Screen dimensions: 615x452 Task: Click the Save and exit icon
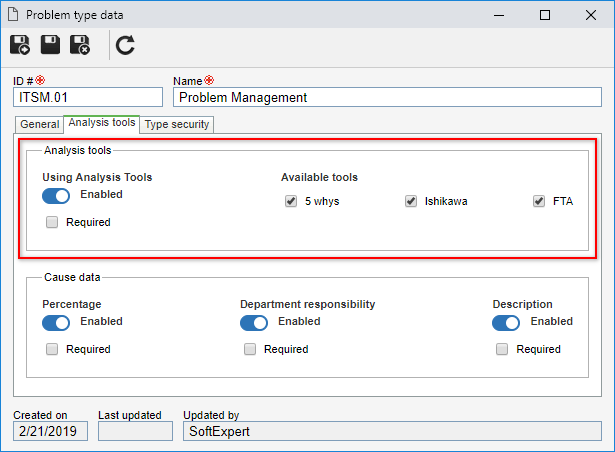(80, 45)
